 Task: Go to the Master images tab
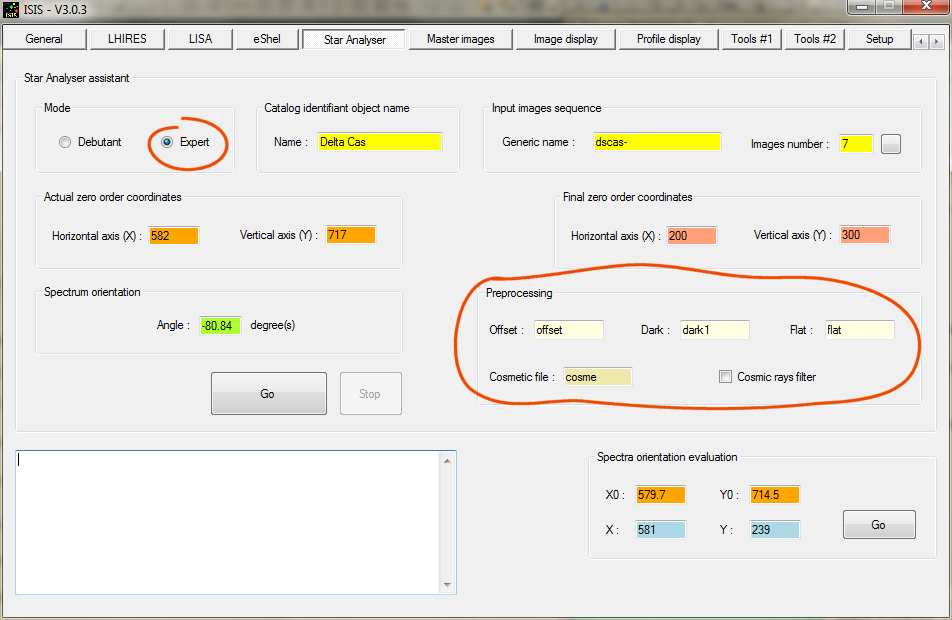[463, 39]
